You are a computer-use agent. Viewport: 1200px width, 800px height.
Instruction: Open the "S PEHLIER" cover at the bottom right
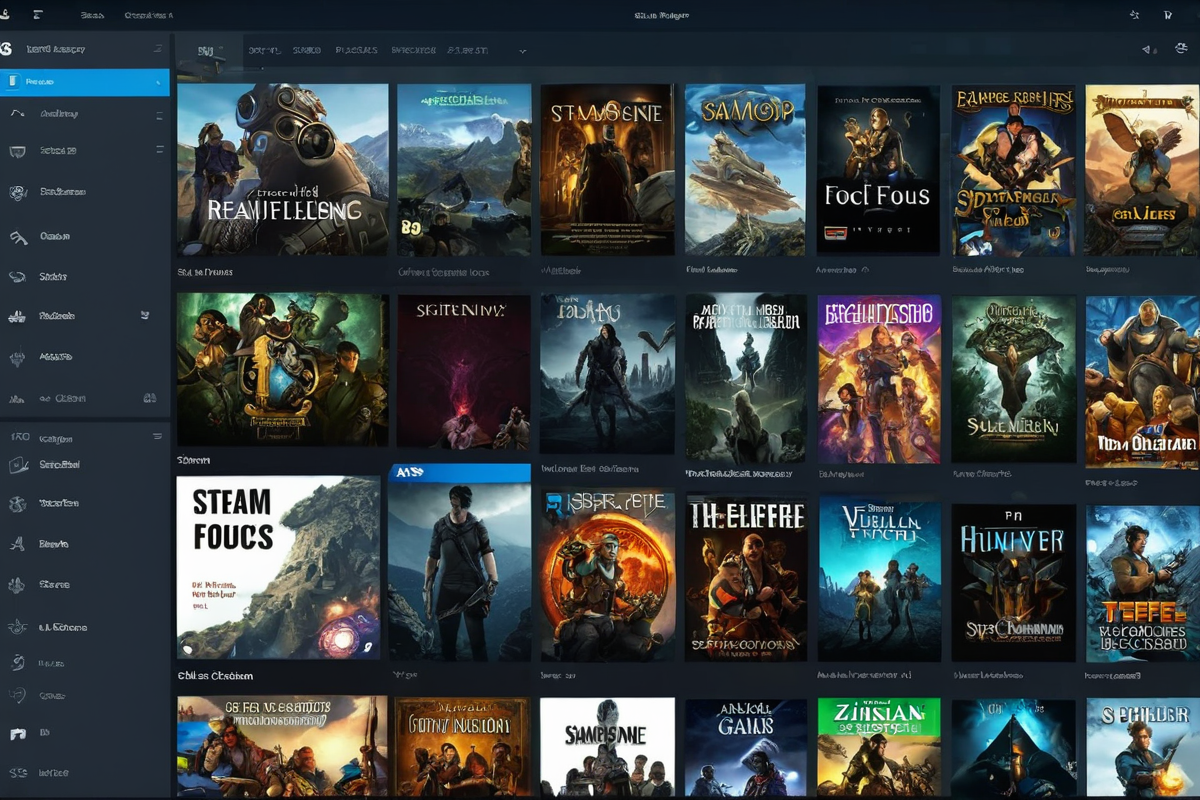(x=1142, y=747)
